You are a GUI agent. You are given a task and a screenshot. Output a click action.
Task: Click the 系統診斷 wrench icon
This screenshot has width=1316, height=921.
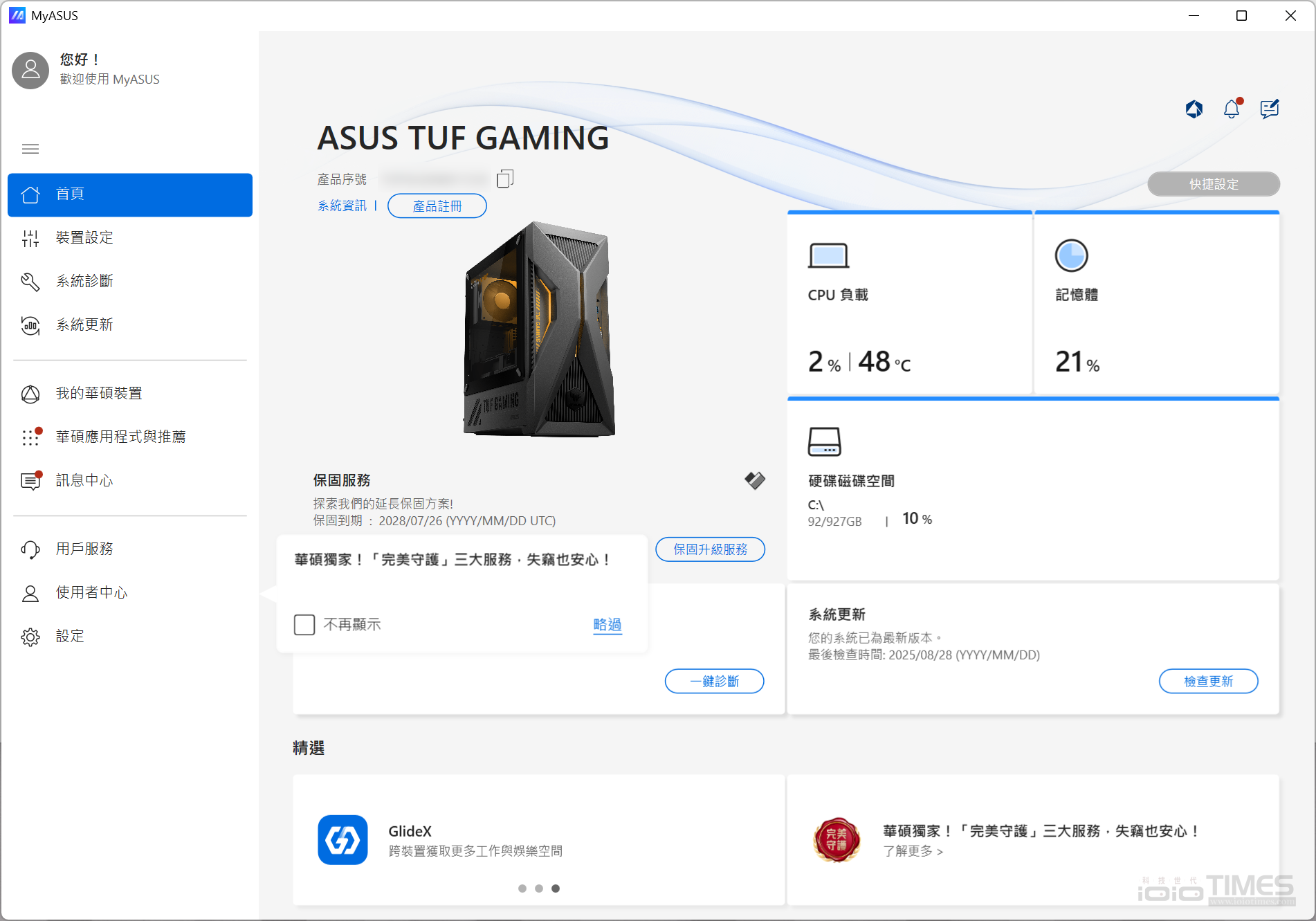[30, 282]
